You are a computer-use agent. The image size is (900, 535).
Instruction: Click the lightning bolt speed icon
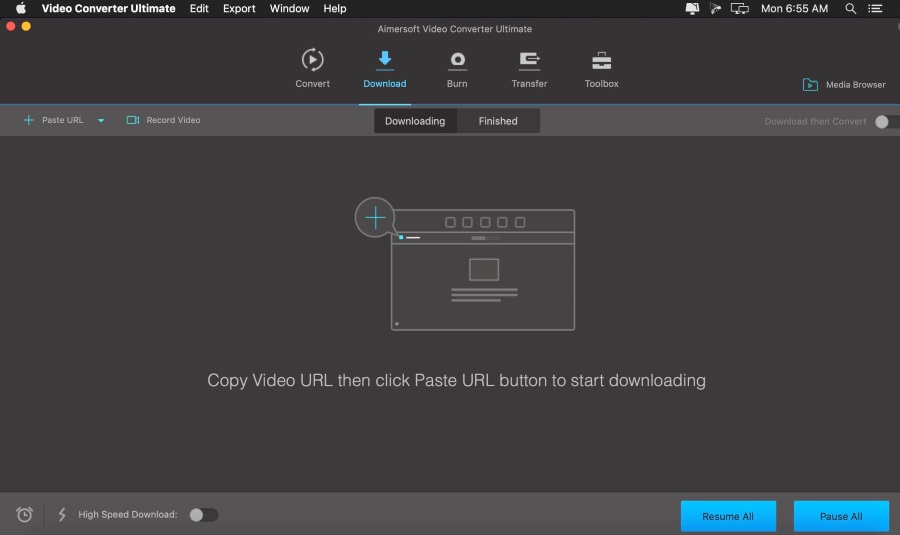click(x=62, y=514)
